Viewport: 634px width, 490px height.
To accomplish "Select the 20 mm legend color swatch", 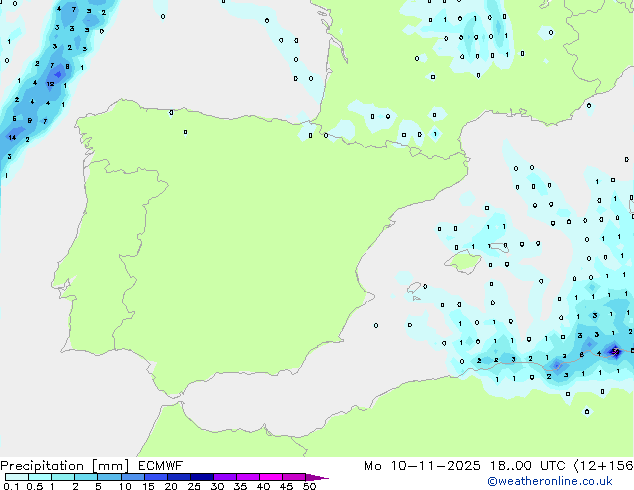I will pos(178,477).
